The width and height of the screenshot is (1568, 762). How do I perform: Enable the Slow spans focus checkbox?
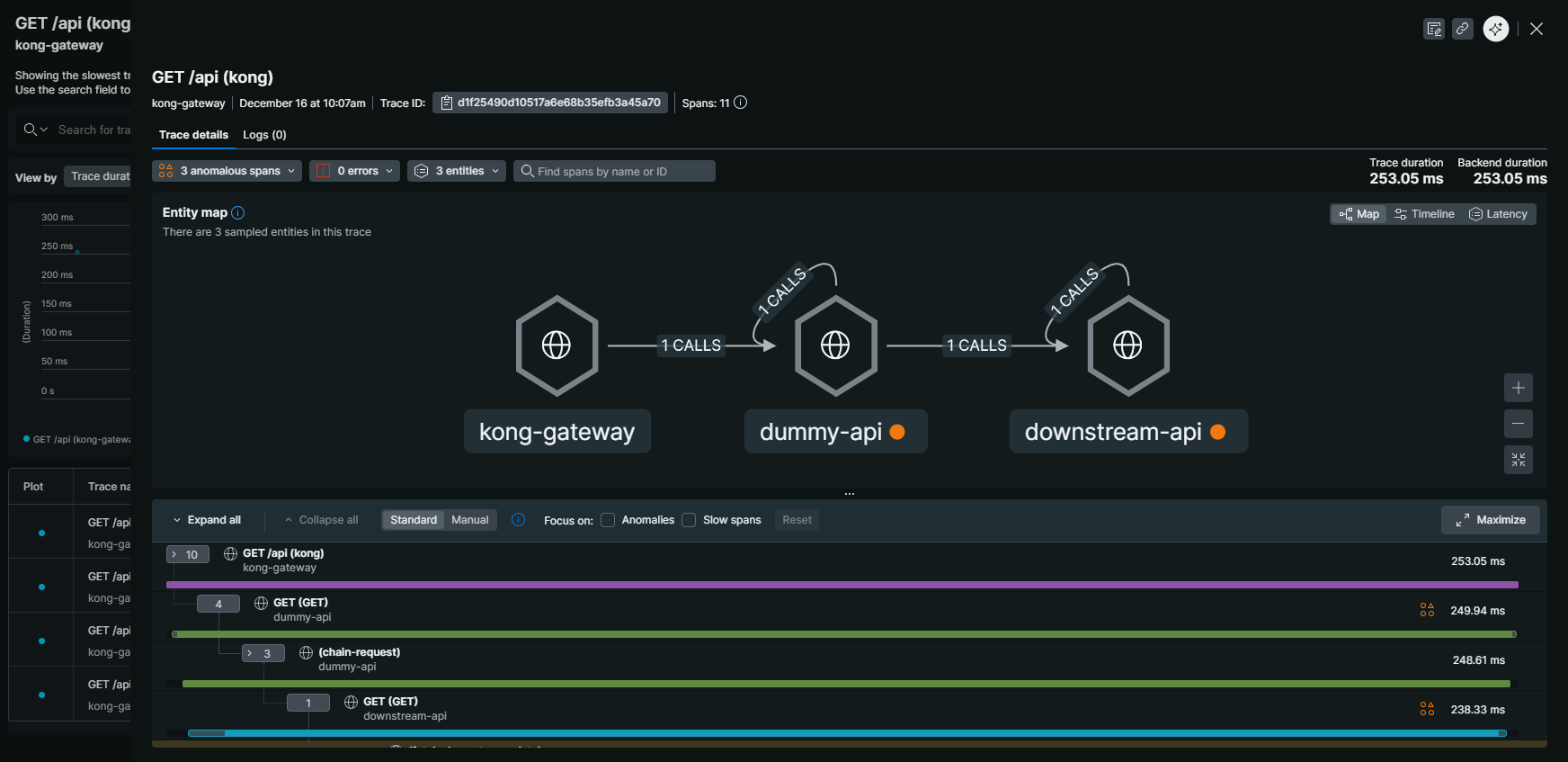coord(690,520)
